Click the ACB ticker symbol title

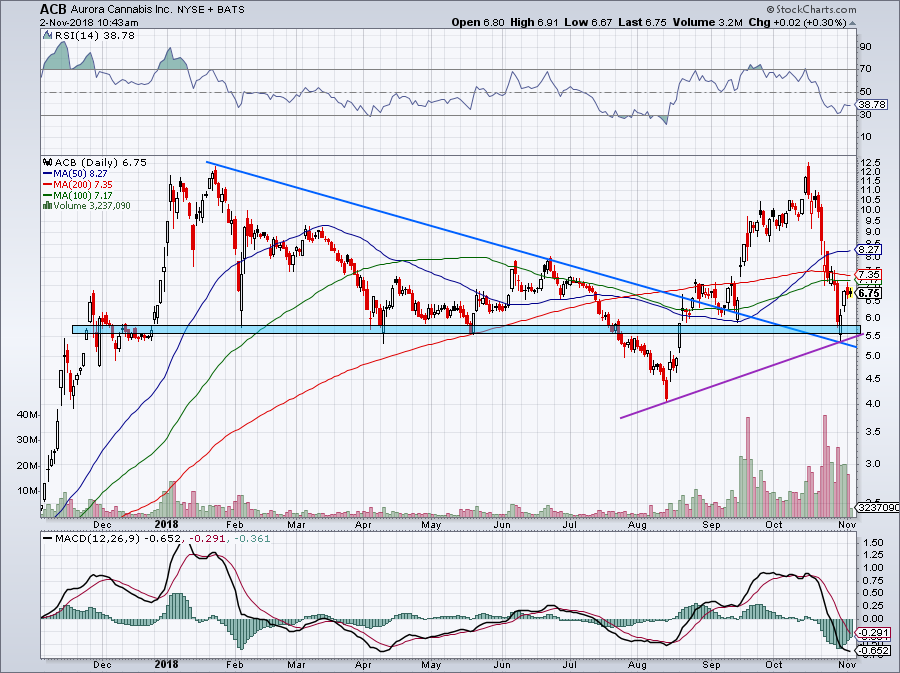54,9
